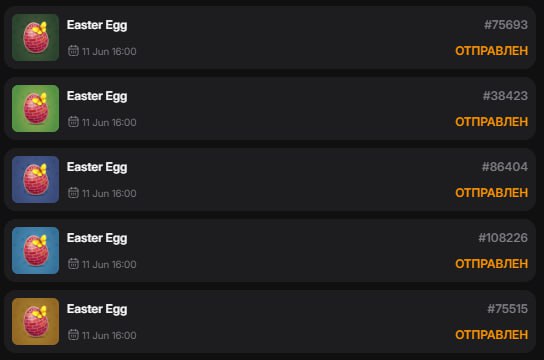Click calendar icon in gift #108226 row
This screenshot has height=360, width=544.
coord(73,264)
